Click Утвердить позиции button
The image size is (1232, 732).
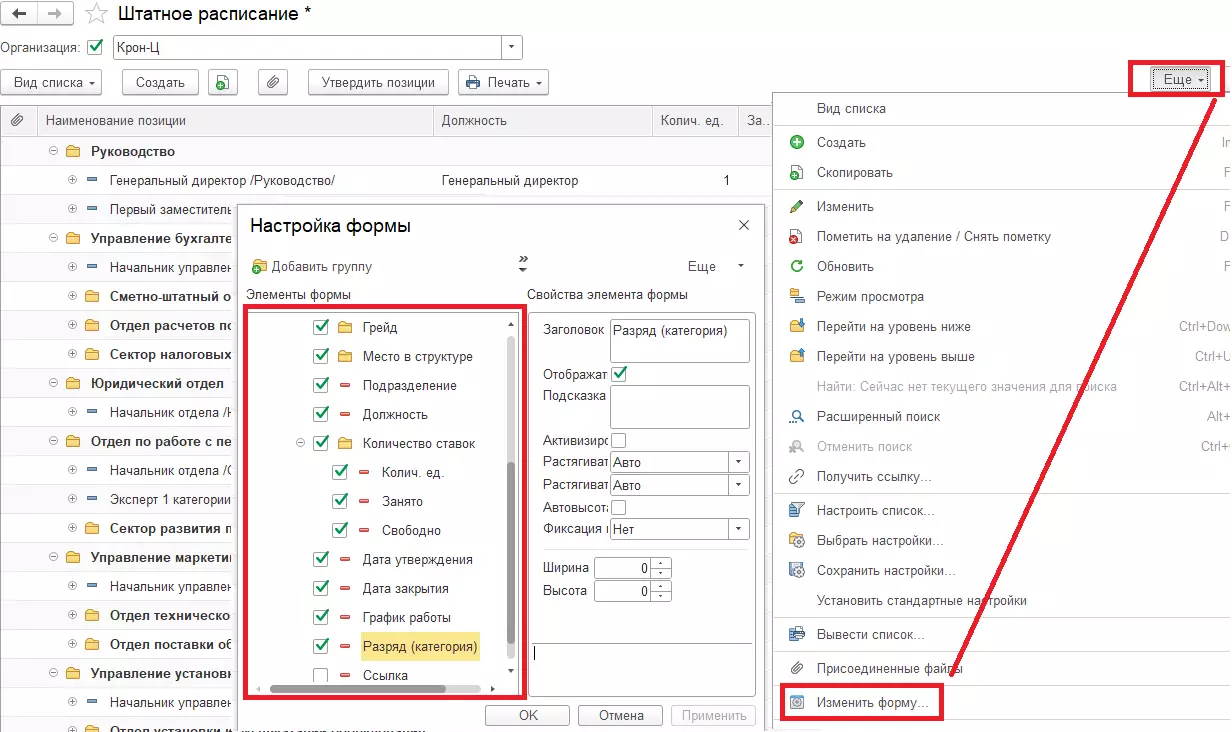pos(378,83)
